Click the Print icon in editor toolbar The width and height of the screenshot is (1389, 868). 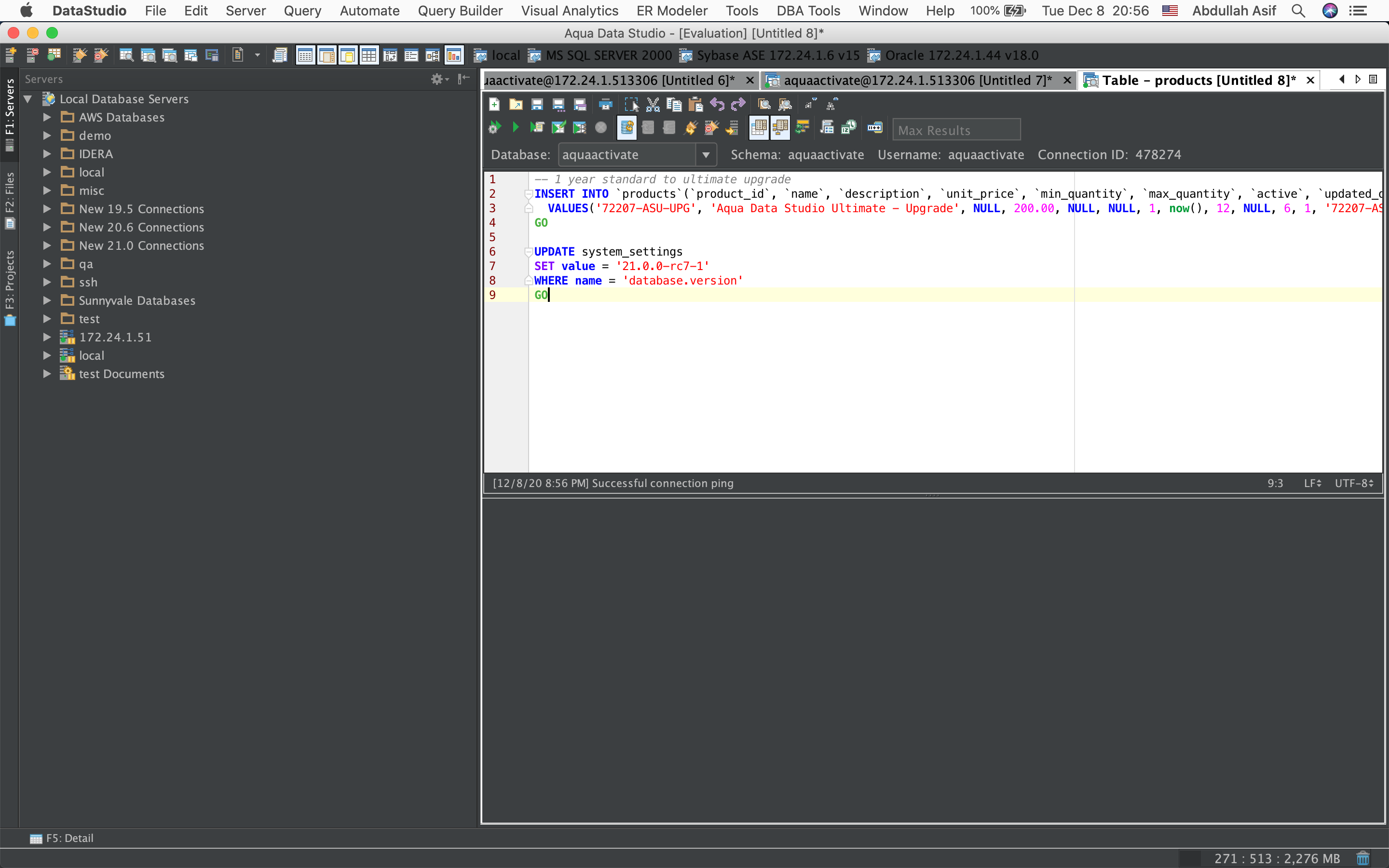pos(605,105)
